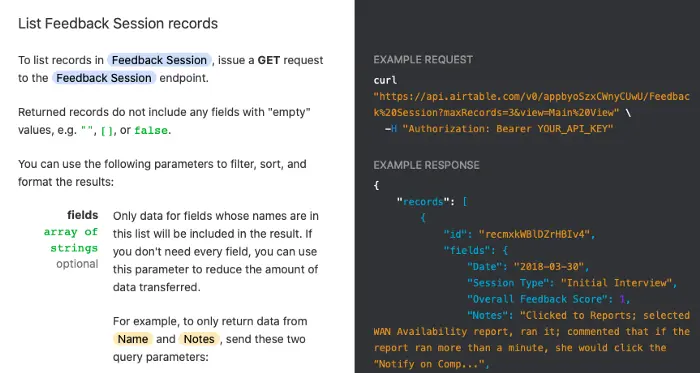Click the highlighted 'Notes' field tag
This screenshot has width=700, height=373.
[x=199, y=339]
